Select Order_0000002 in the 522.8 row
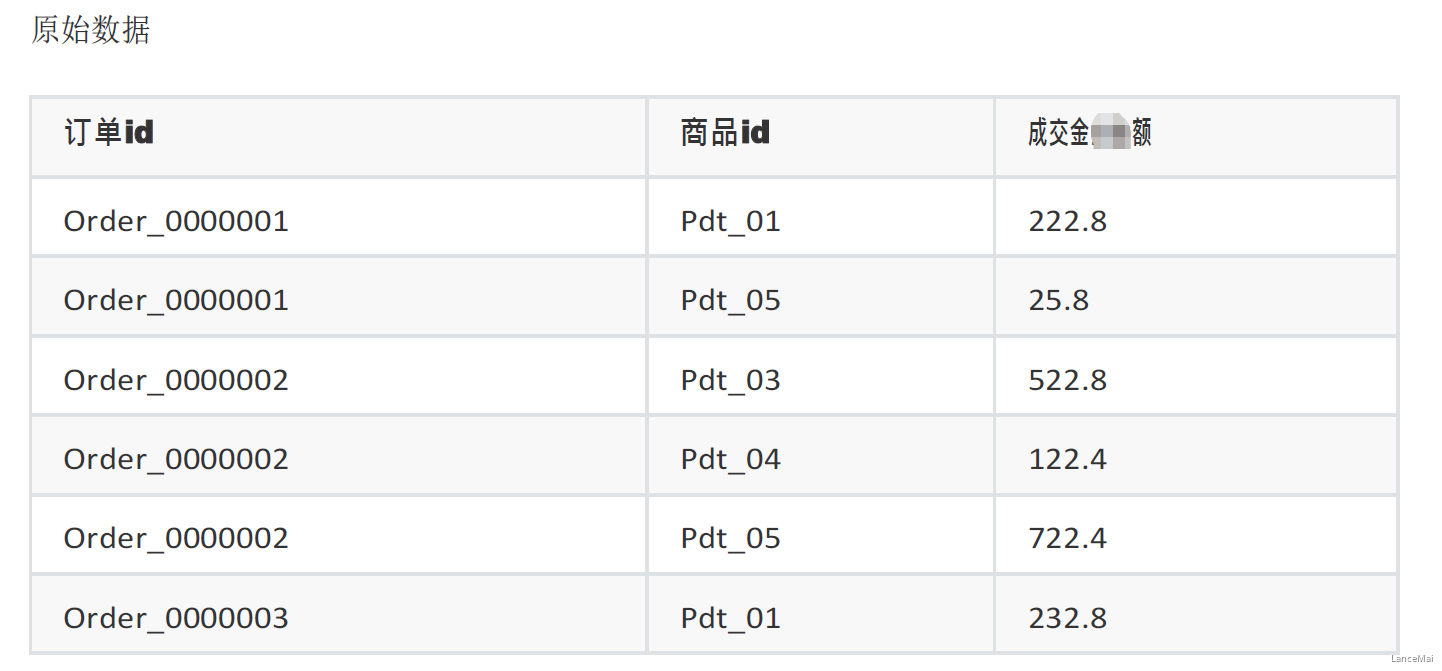Viewport: 1442px width, 671px height. pos(176,380)
